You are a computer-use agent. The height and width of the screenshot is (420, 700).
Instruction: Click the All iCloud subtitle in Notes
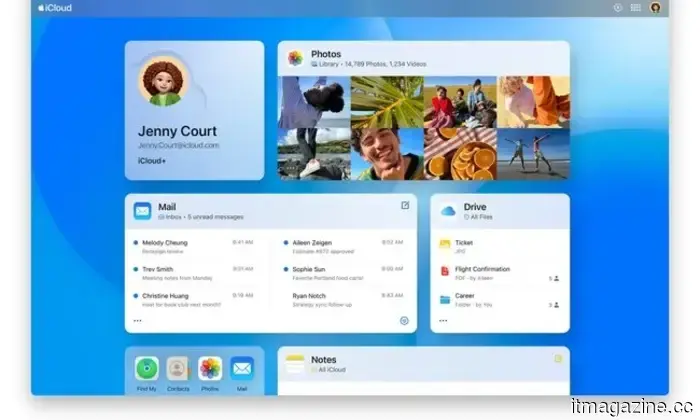pyautogui.click(x=328, y=370)
